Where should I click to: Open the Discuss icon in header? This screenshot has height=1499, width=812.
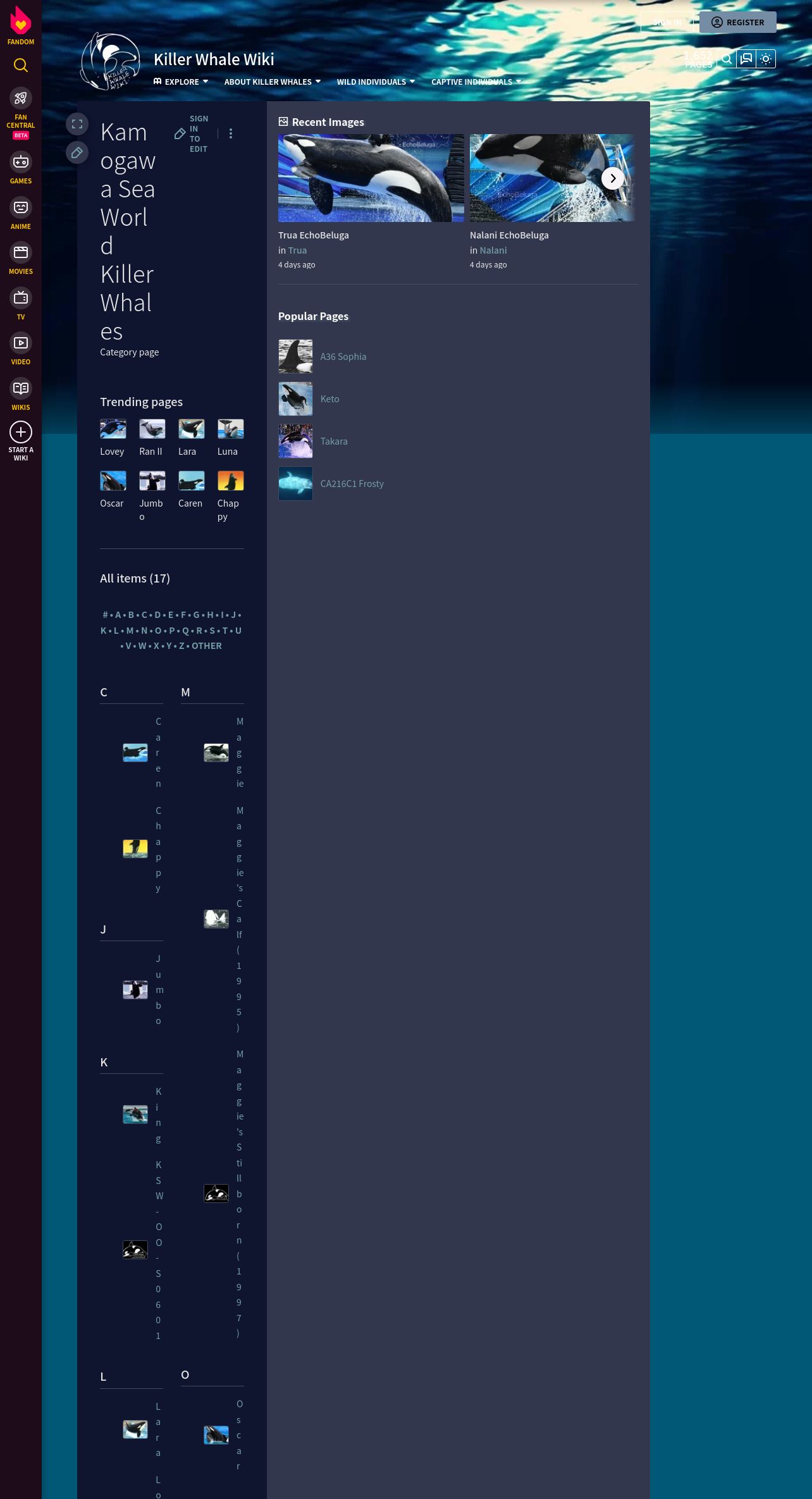[x=746, y=59]
